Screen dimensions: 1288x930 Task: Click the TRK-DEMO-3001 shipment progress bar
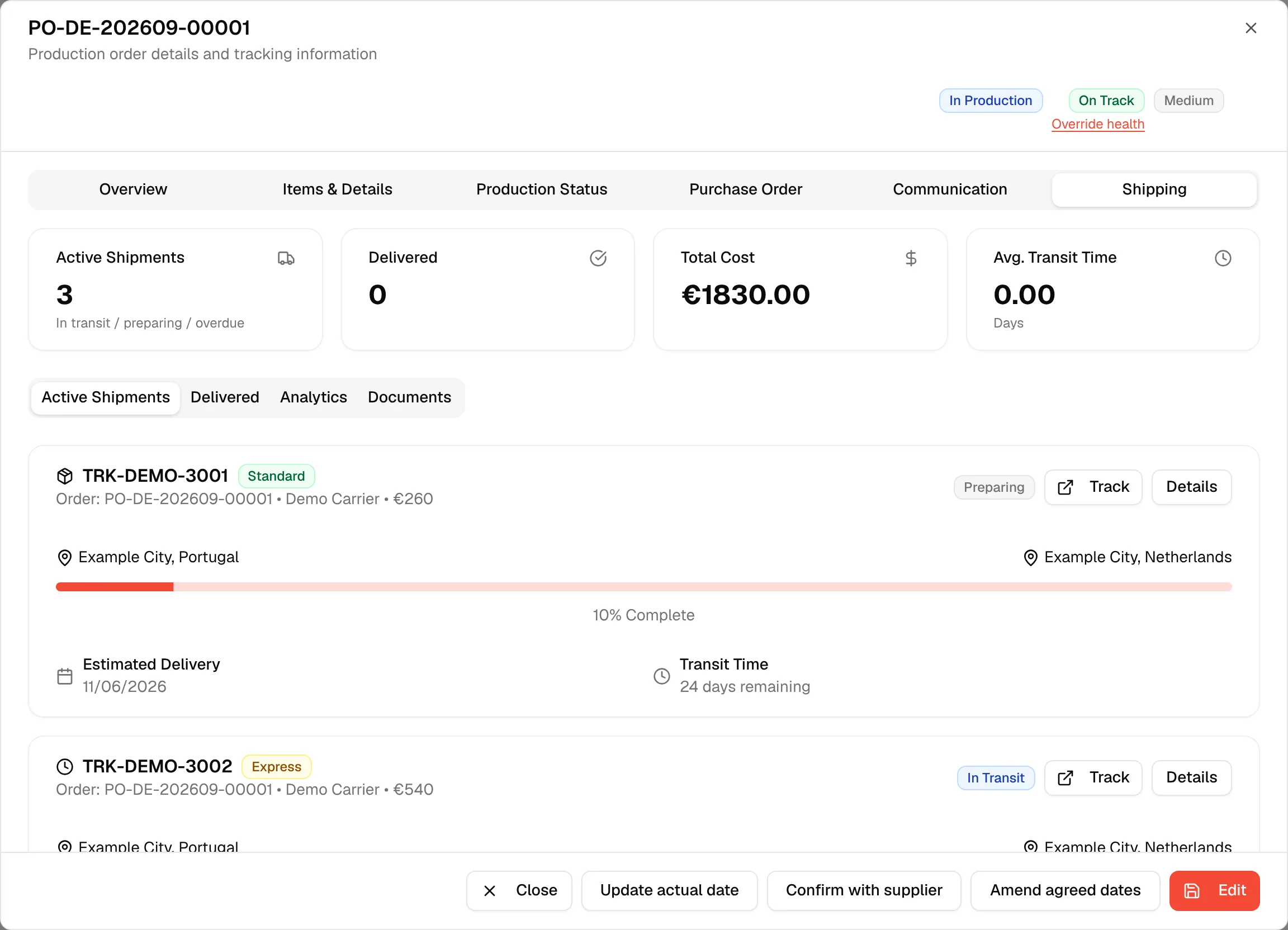click(643, 587)
